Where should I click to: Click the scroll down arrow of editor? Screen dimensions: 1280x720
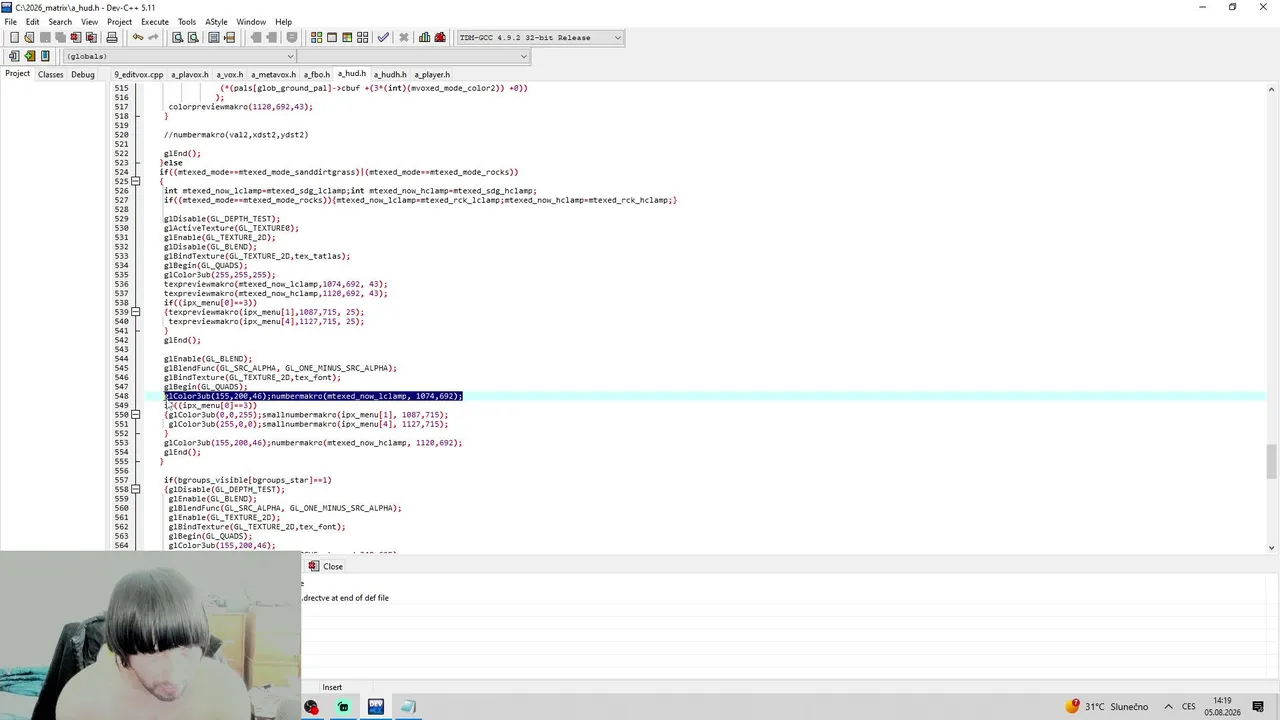tap(1272, 547)
